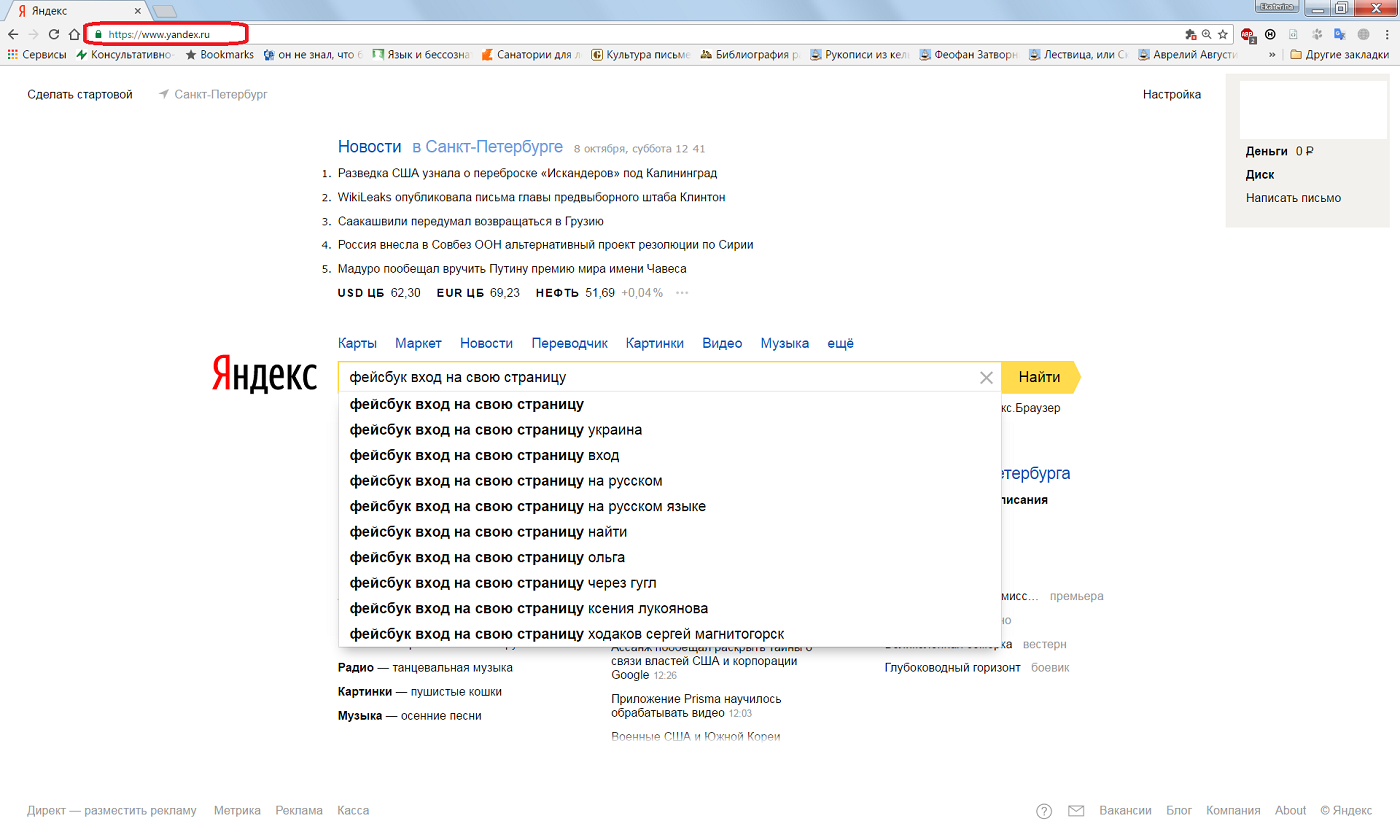
Task: Open the Диск link
Action: tap(1260, 175)
